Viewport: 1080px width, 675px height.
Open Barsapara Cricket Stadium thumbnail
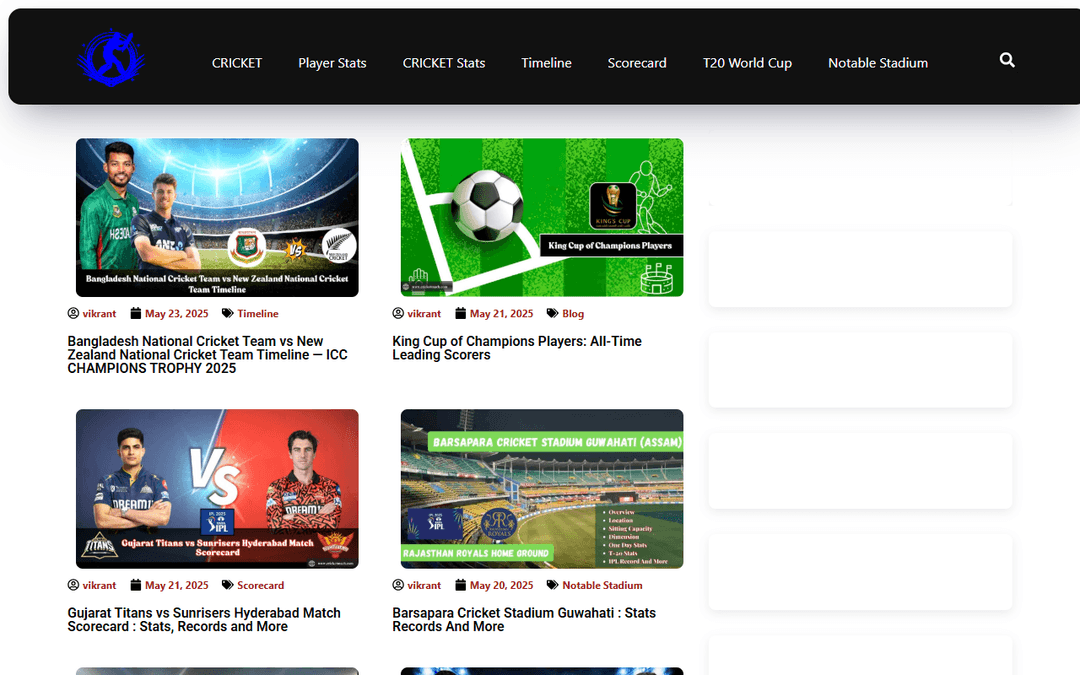pos(542,489)
